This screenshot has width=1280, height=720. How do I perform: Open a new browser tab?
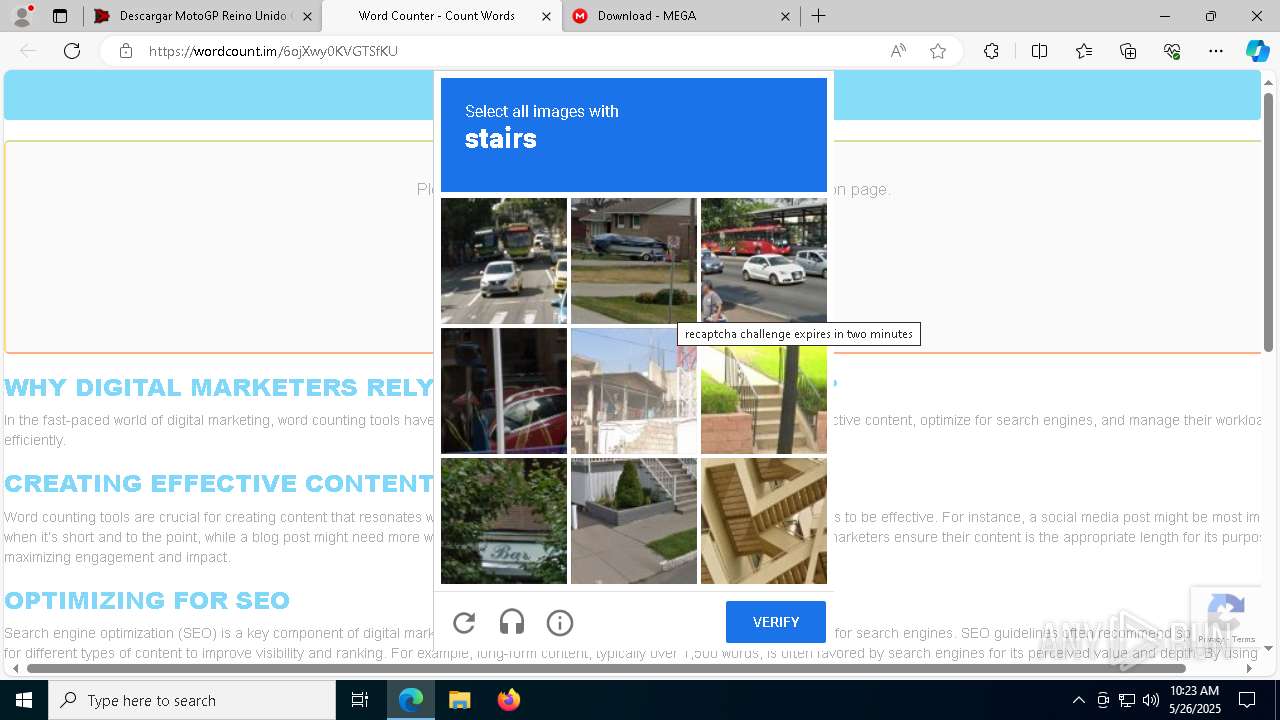tap(818, 16)
